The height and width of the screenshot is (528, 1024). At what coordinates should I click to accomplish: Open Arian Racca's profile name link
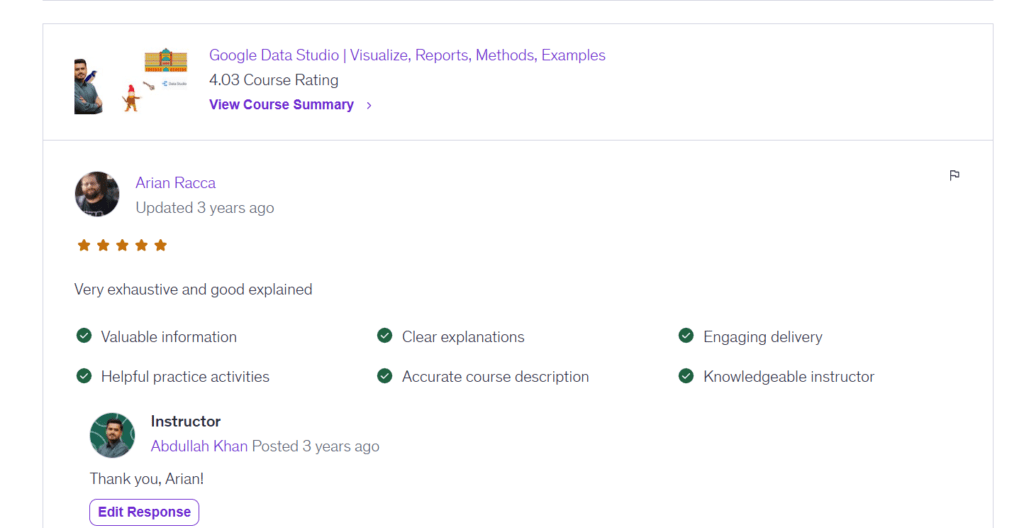[x=175, y=183]
